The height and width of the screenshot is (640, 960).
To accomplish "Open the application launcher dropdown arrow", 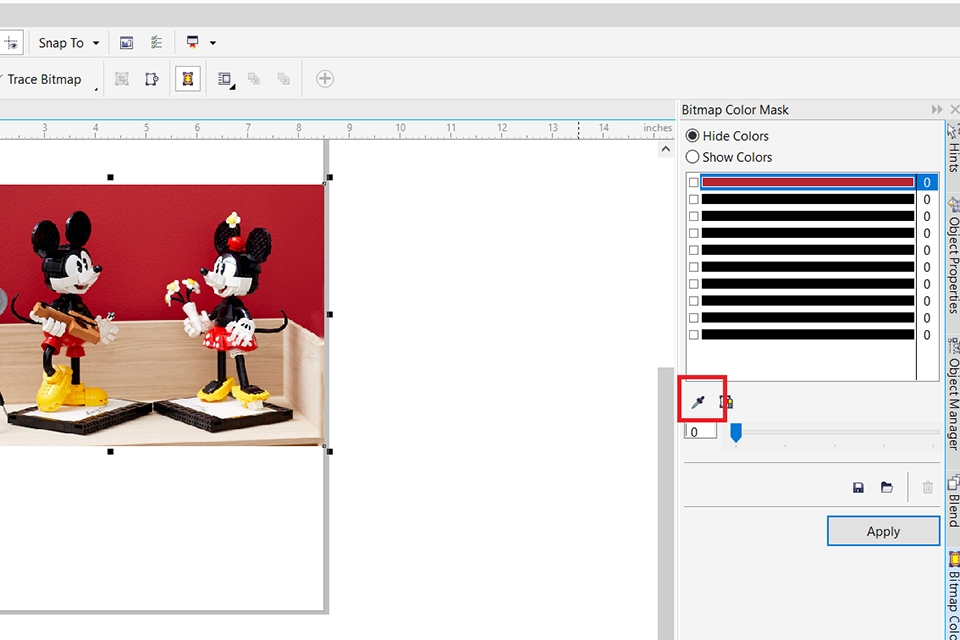I will point(213,43).
